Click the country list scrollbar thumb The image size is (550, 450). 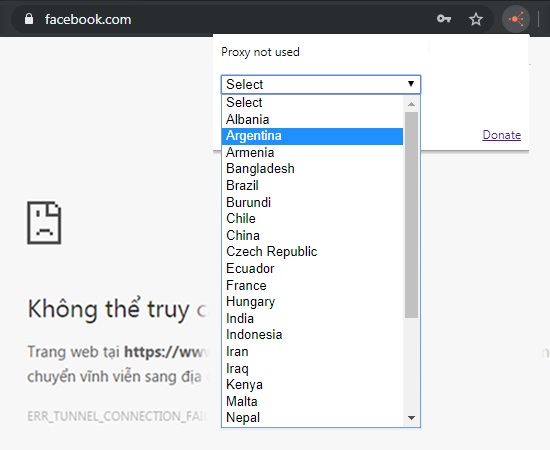click(411, 215)
